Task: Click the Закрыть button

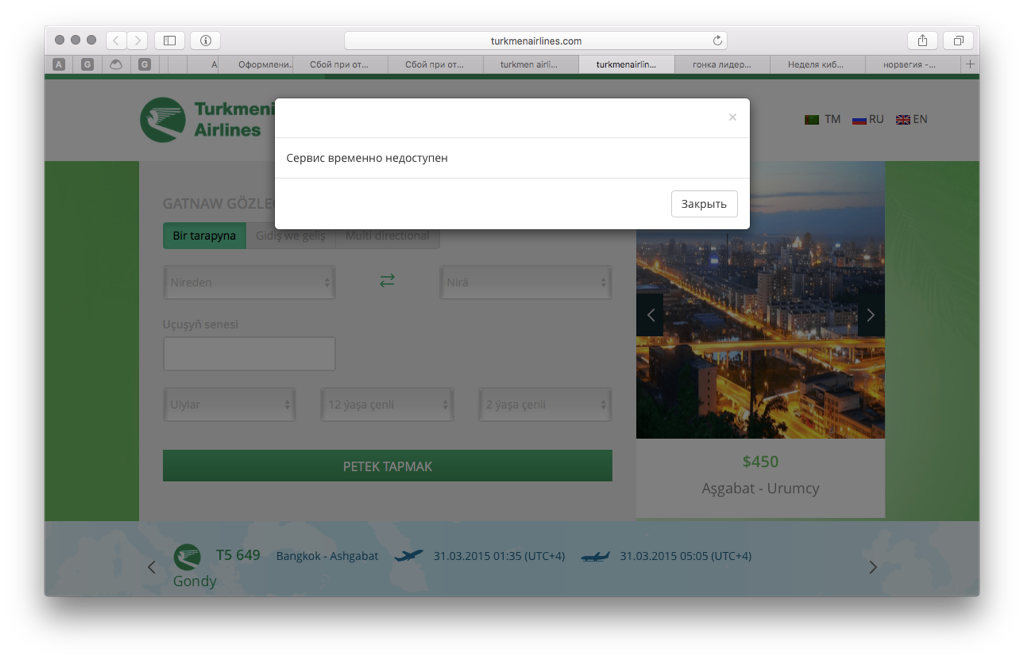Action: point(704,204)
